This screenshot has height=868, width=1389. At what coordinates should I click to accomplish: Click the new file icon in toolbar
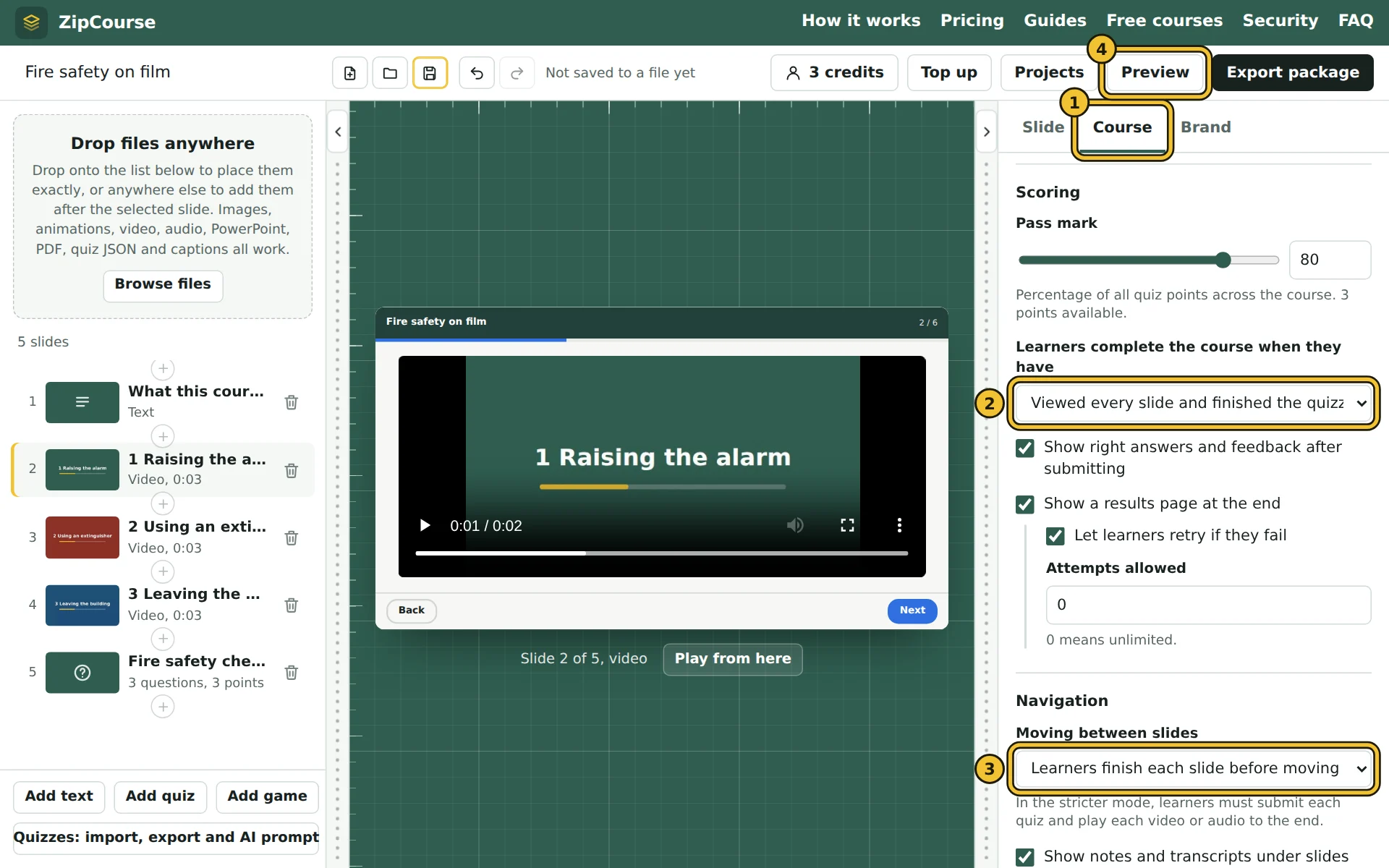(350, 73)
